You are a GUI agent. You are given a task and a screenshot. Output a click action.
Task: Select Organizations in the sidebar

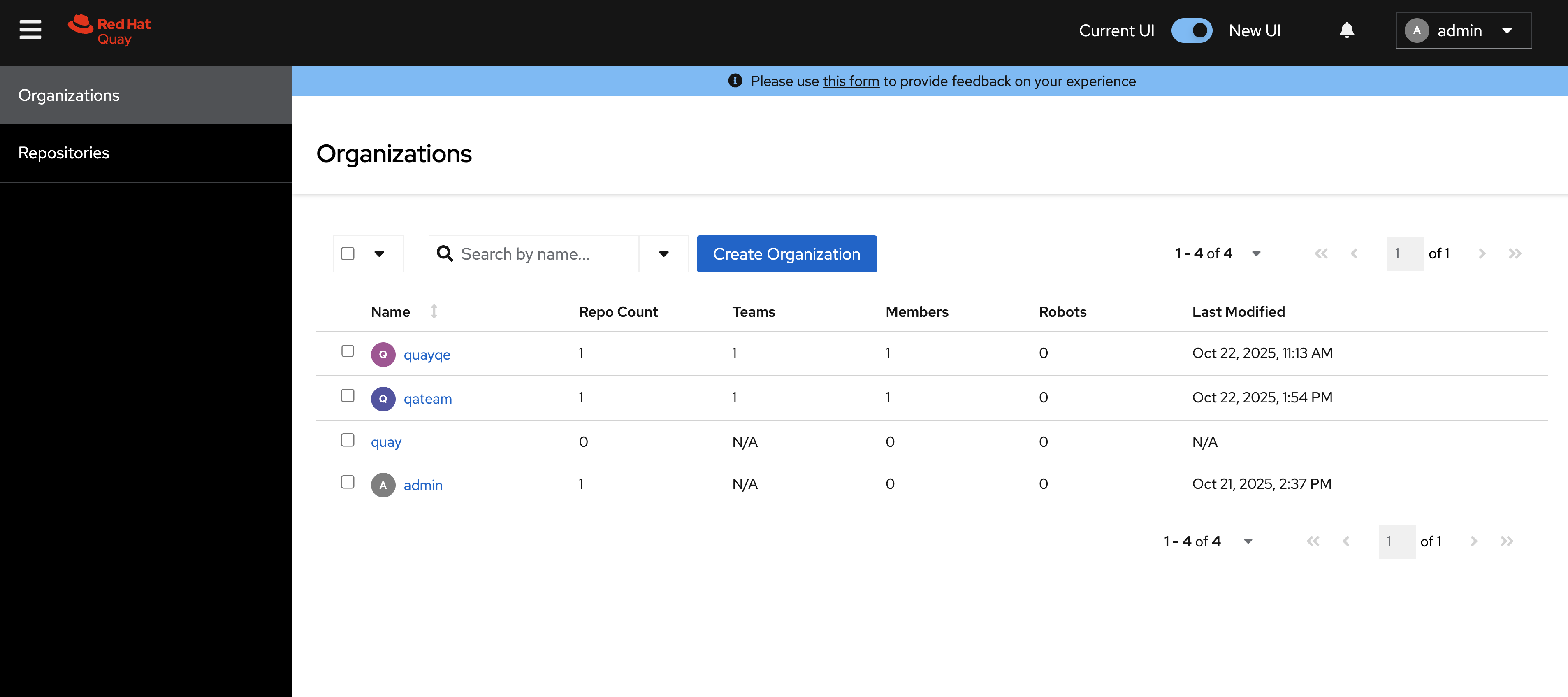pyautogui.click(x=69, y=95)
